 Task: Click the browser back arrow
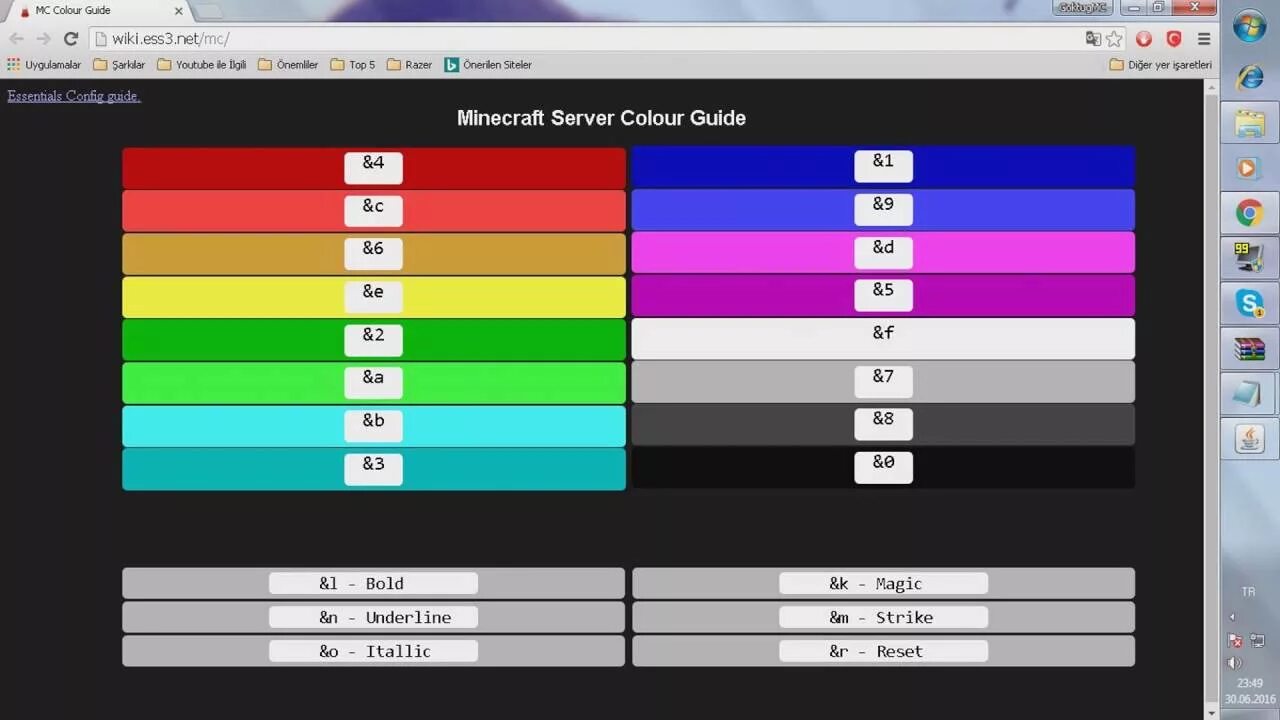[17, 39]
